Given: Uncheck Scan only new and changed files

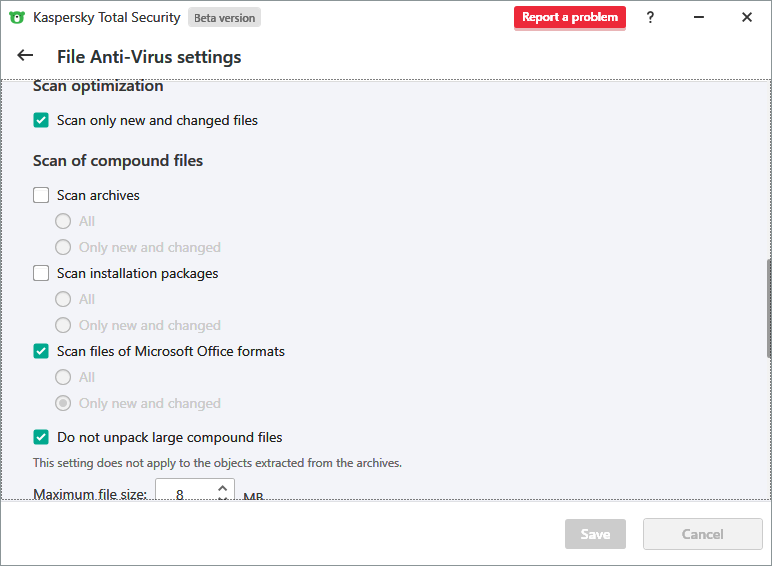Looking at the screenshot, I should [41, 121].
